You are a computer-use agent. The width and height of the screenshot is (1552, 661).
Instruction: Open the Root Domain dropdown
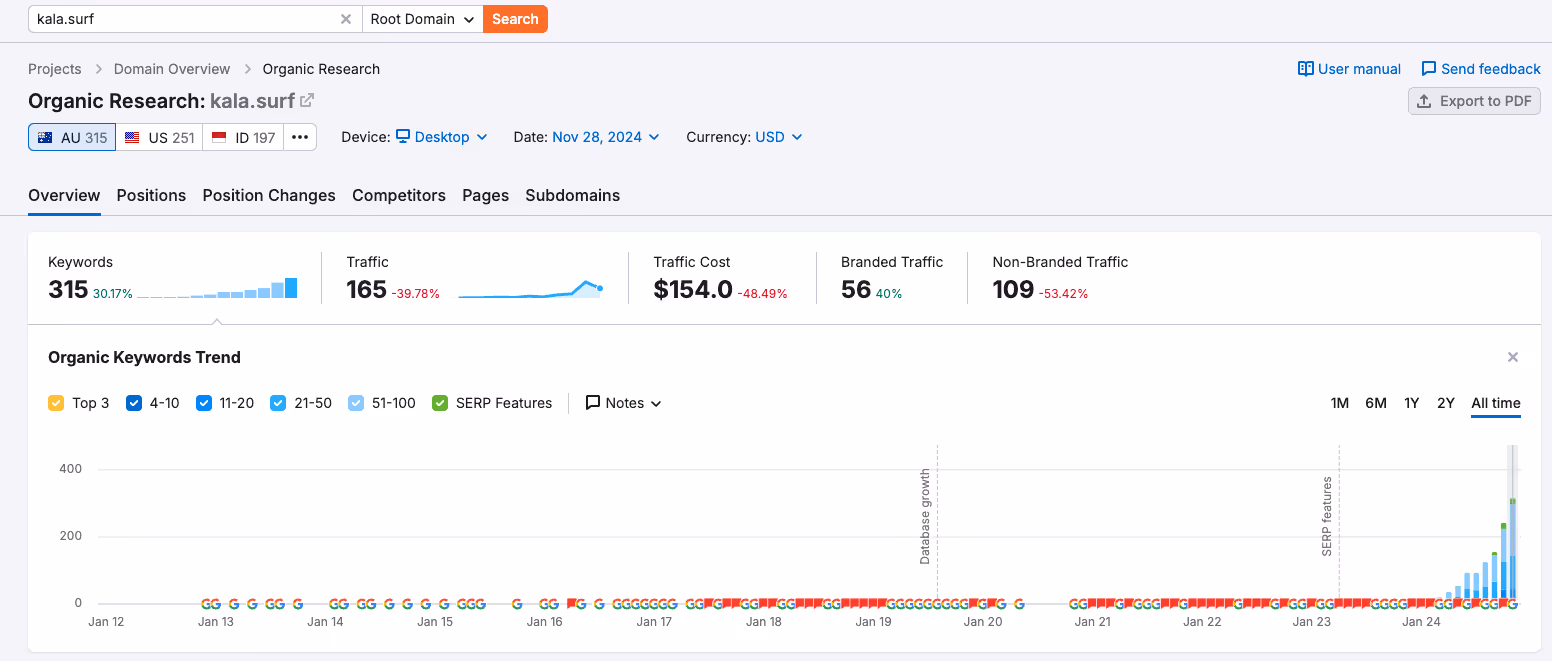tap(422, 19)
